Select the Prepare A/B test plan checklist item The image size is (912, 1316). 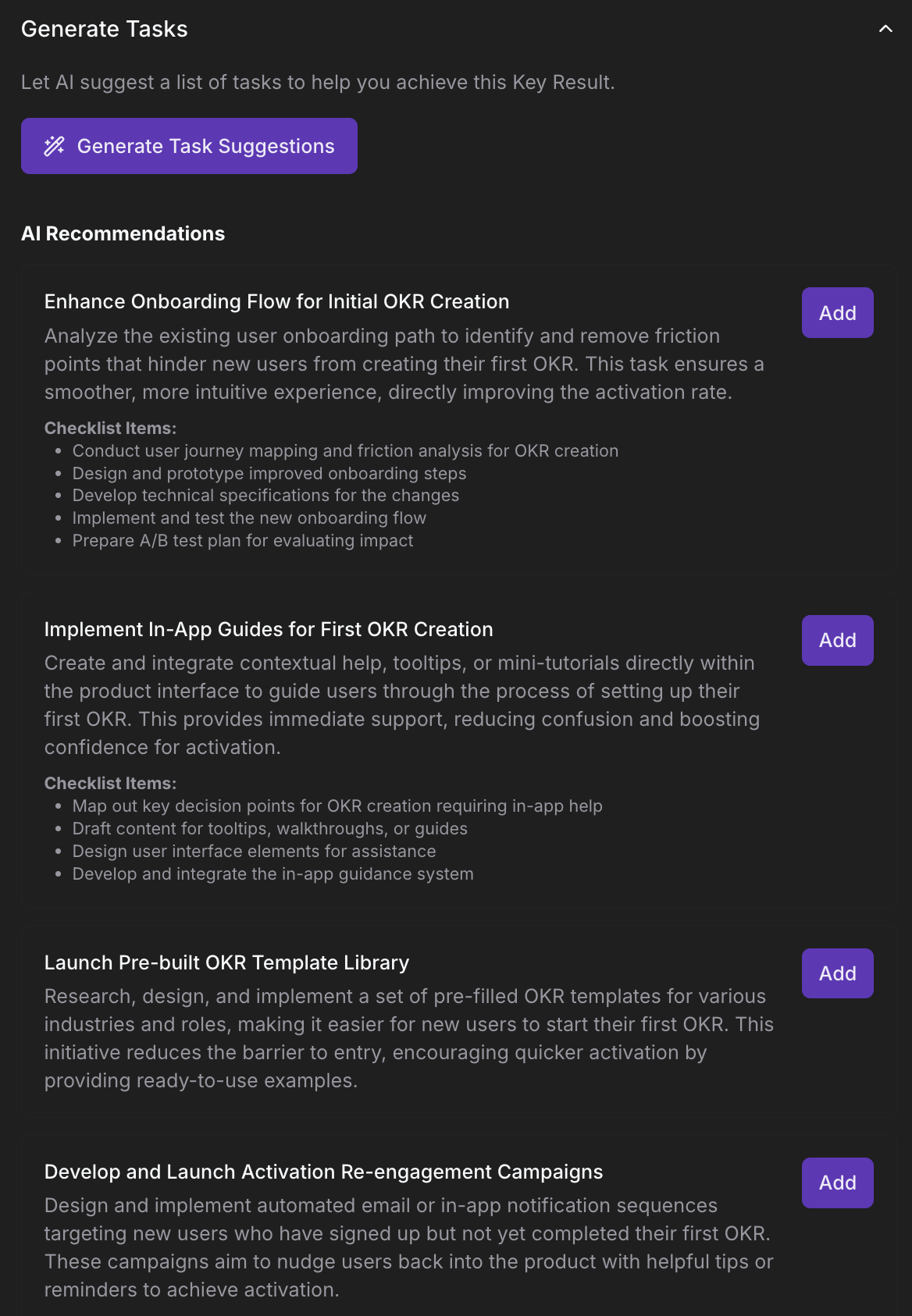click(243, 541)
